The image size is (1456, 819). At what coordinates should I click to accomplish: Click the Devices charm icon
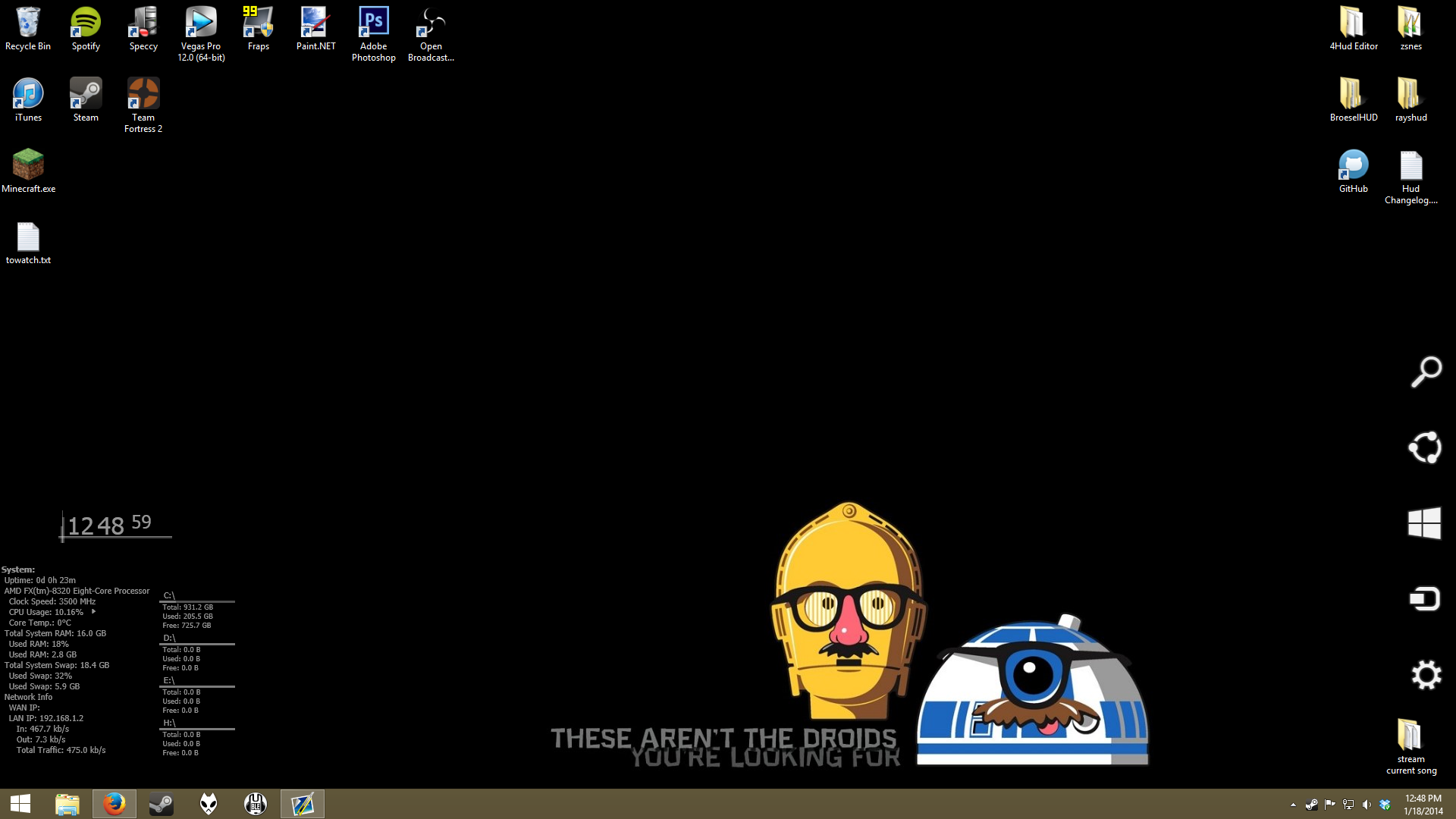(x=1425, y=599)
